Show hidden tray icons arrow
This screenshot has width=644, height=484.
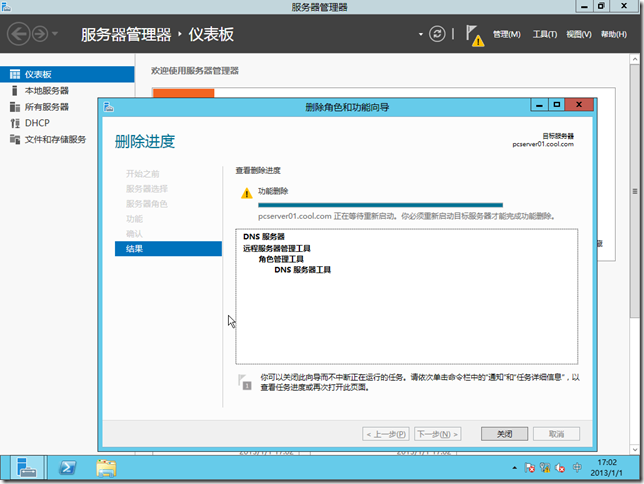(515, 468)
